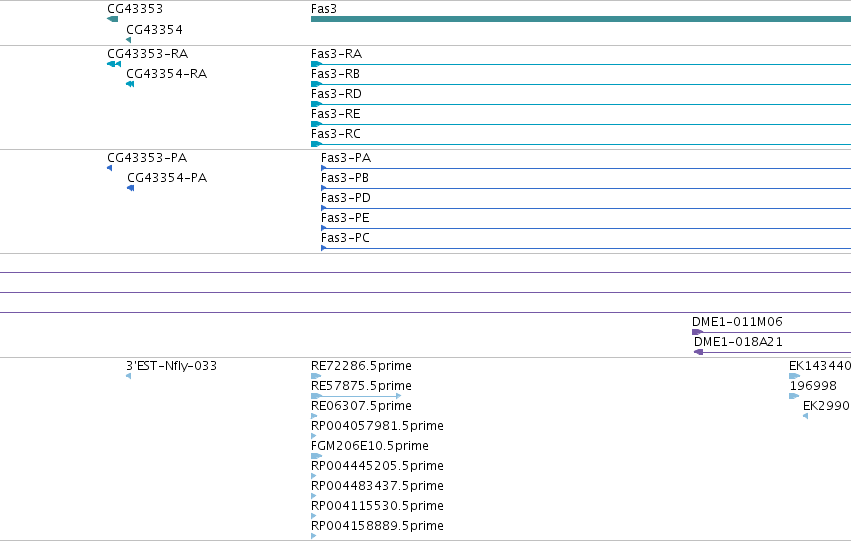Click the CG43353-RA transcript arrow glyph

pos(114,64)
